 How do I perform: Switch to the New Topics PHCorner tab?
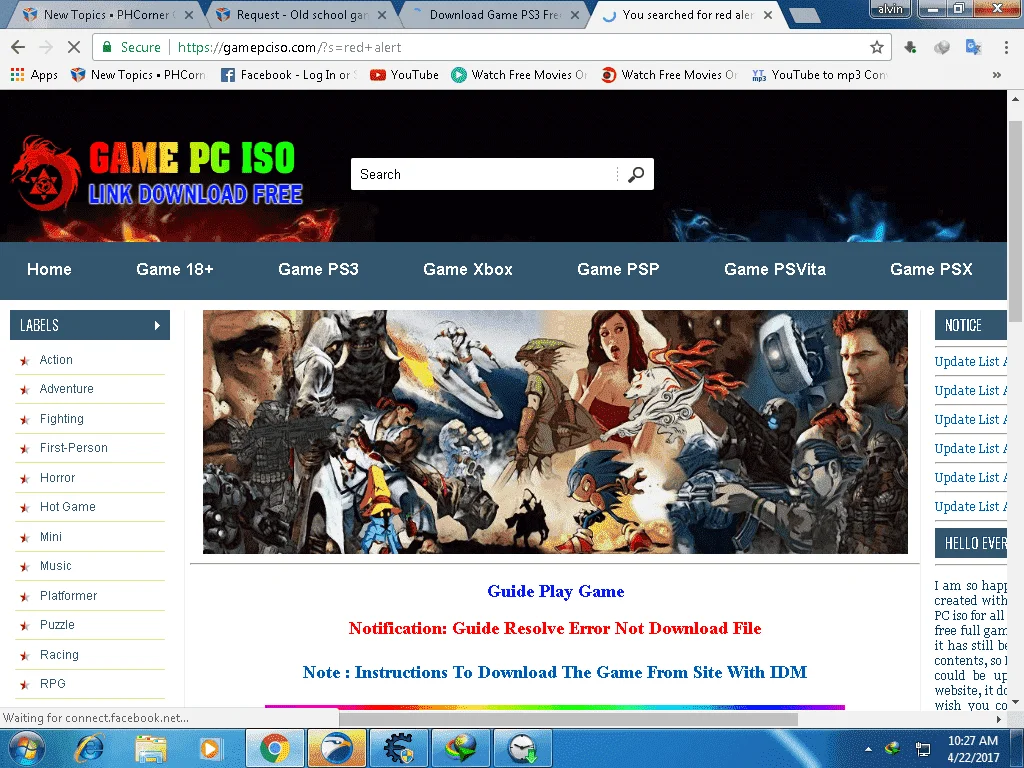click(104, 14)
